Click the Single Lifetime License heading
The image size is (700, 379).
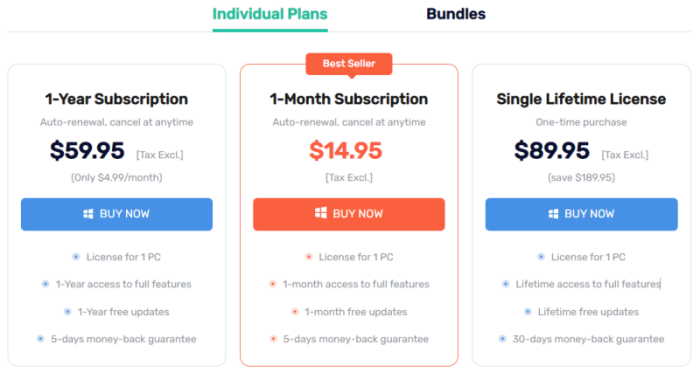click(x=581, y=99)
